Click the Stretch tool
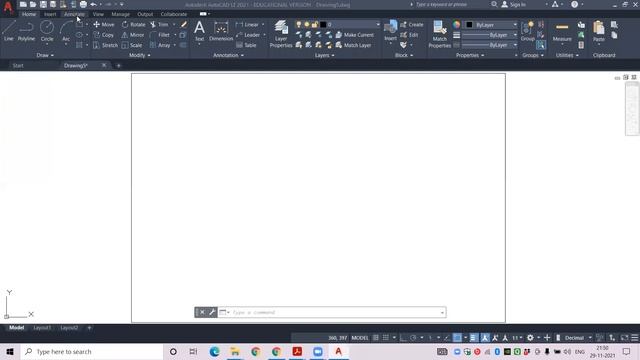640x360 pixels. pos(105,45)
